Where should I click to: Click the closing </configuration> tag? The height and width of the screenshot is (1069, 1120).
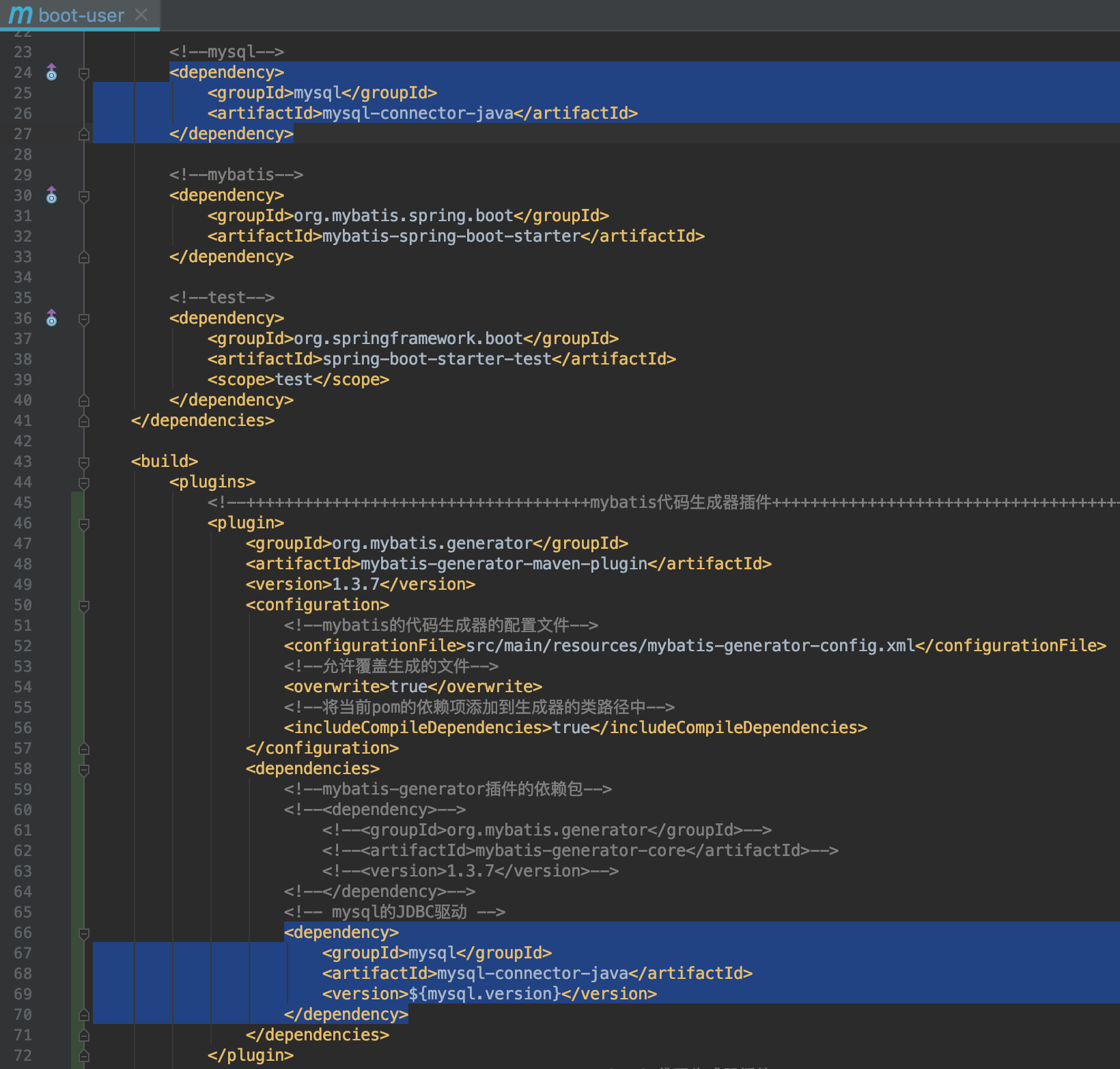(x=322, y=748)
